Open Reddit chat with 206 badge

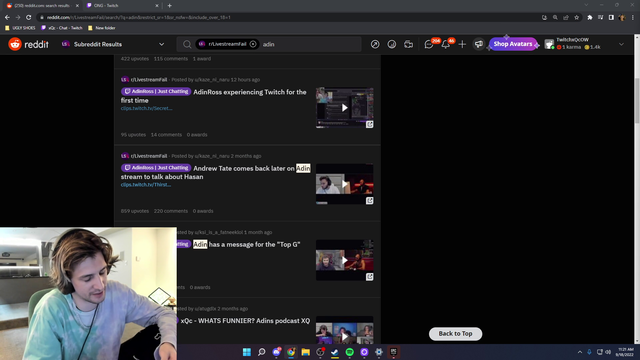click(429, 44)
